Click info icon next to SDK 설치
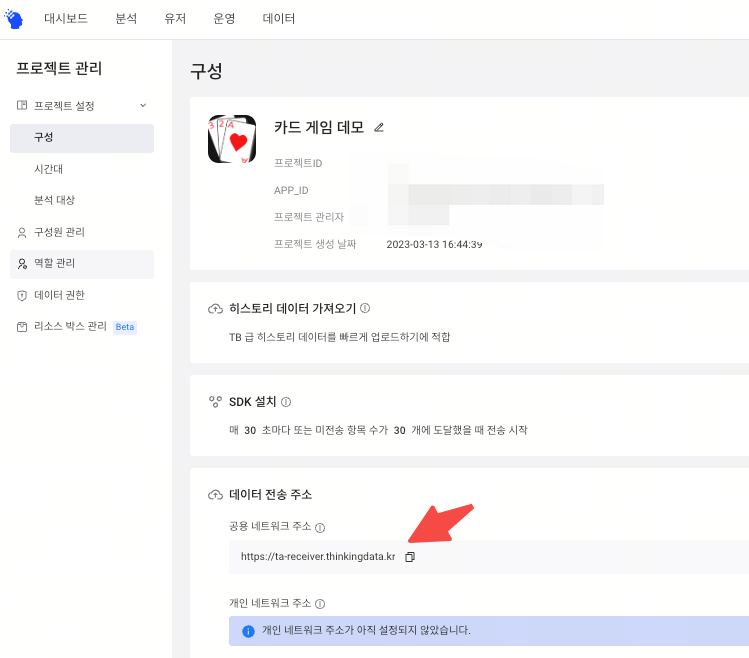This screenshot has width=749, height=658. pos(286,402)
